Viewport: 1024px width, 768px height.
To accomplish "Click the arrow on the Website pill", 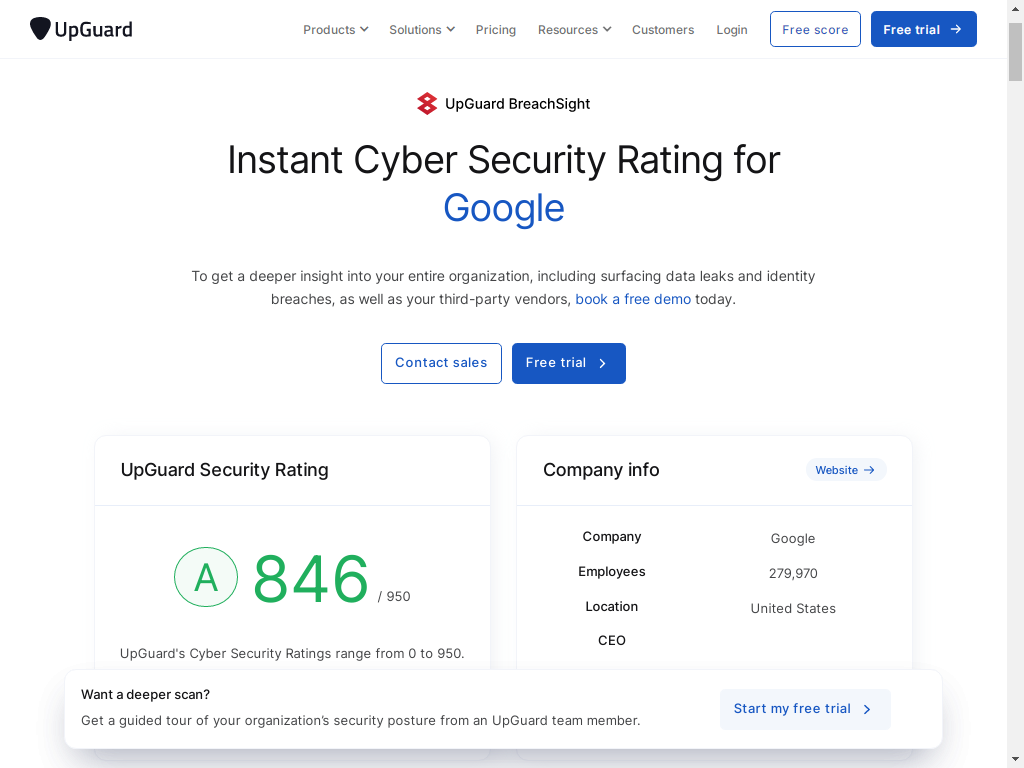I will [x=869, y=470].
